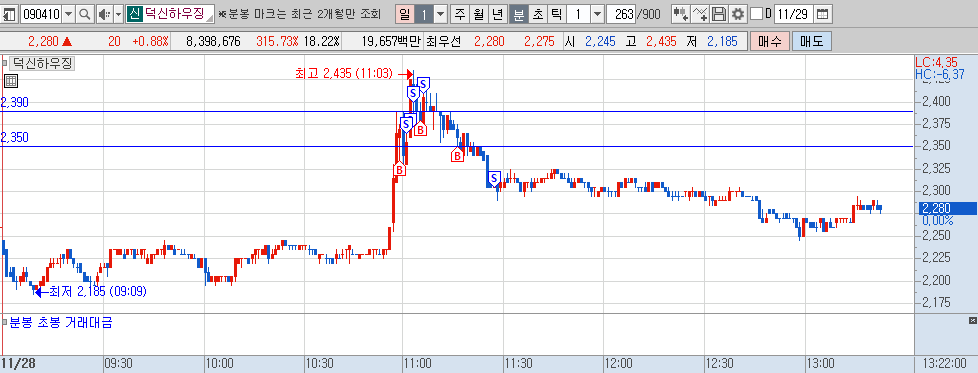Close the 거래대금 sub-panel with the x icon

(972, 321)
